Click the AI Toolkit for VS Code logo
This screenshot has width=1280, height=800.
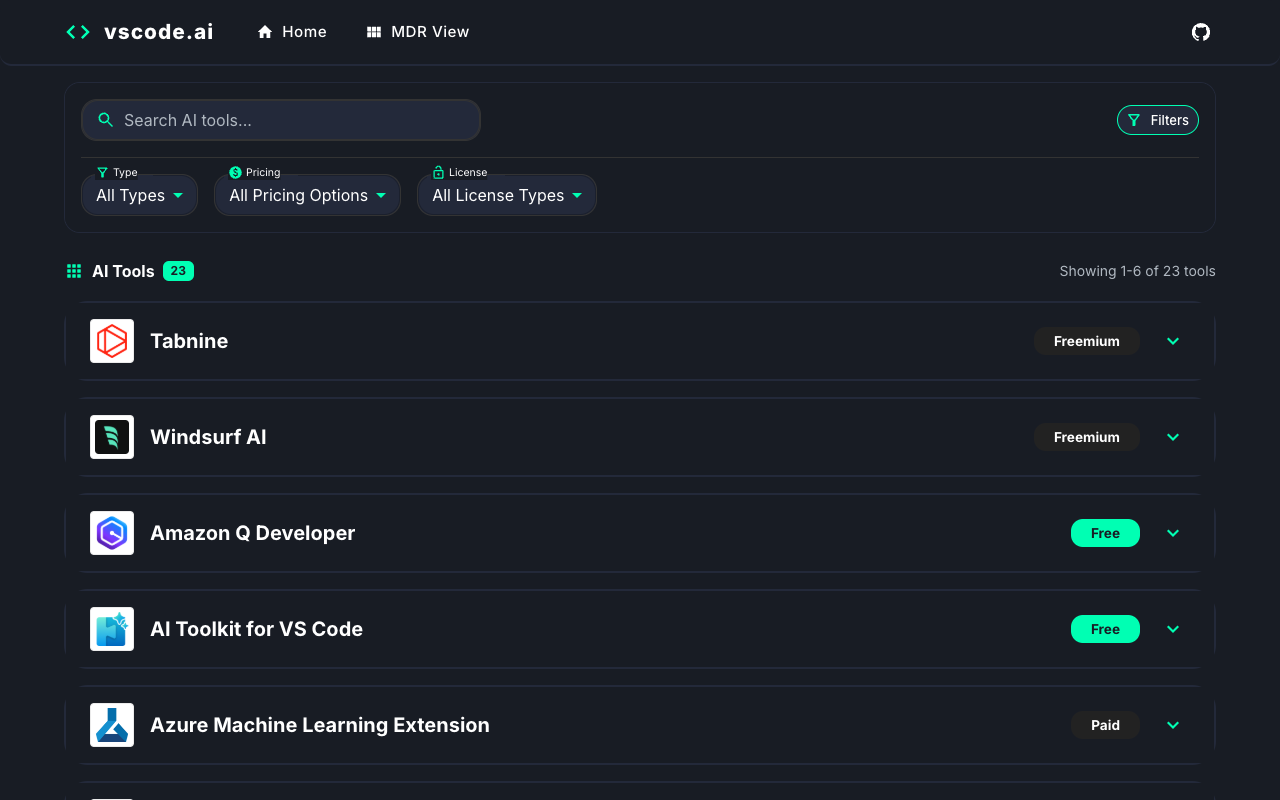click(x=112, y=629)
